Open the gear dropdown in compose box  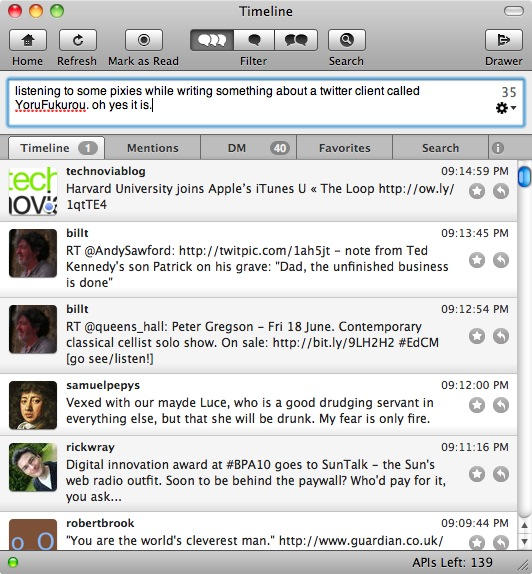tap(506, 108)
